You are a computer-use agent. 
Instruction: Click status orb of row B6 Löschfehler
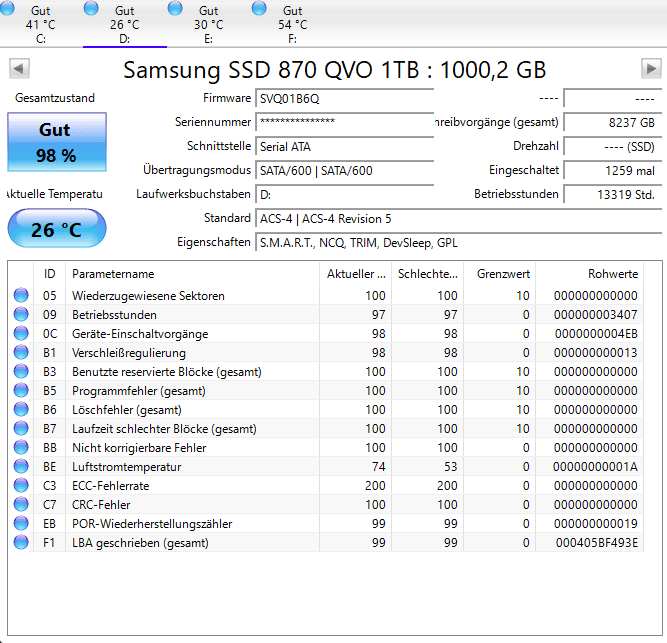[21, 409]
